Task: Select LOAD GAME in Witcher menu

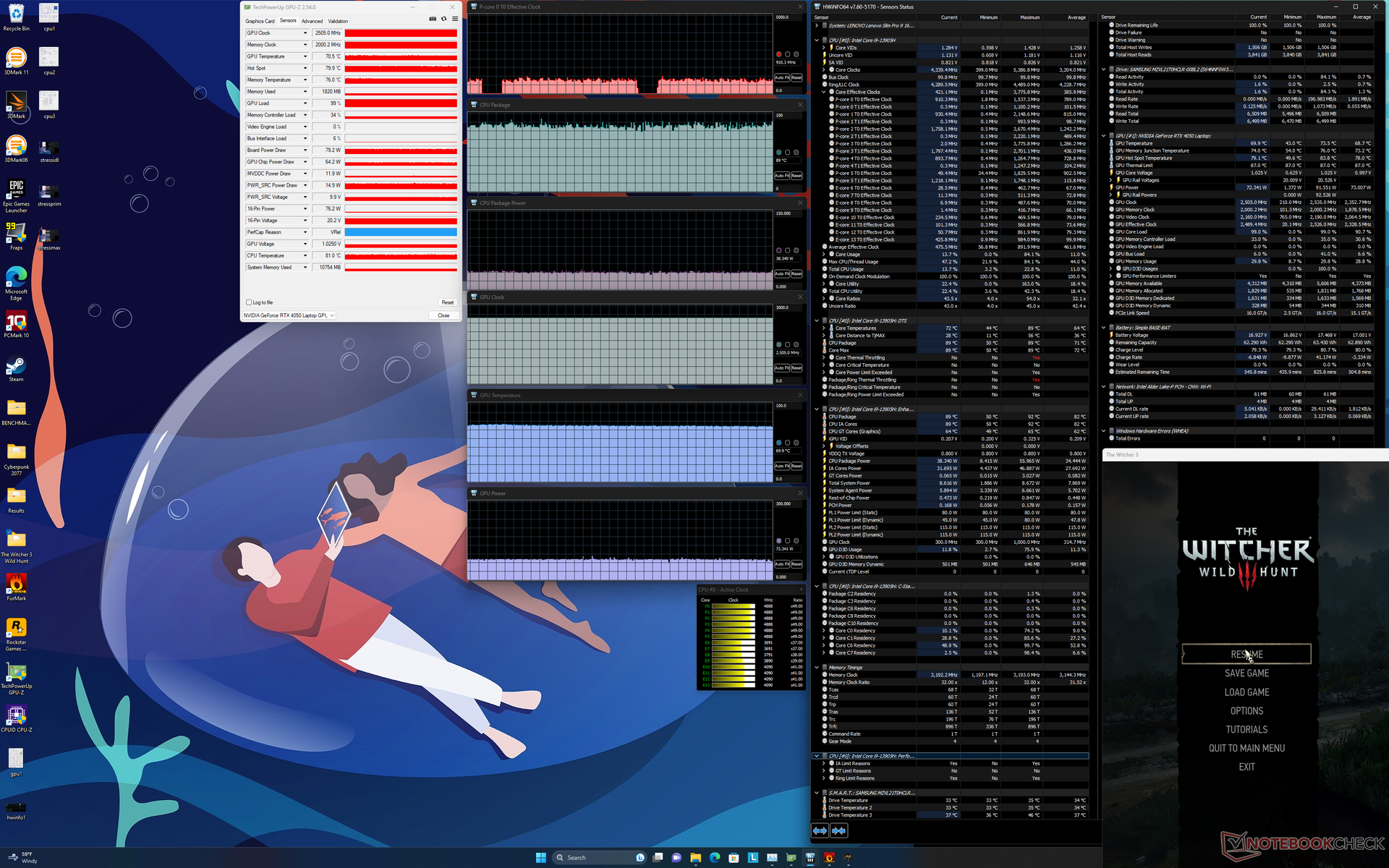Action: coord(1246,692)
